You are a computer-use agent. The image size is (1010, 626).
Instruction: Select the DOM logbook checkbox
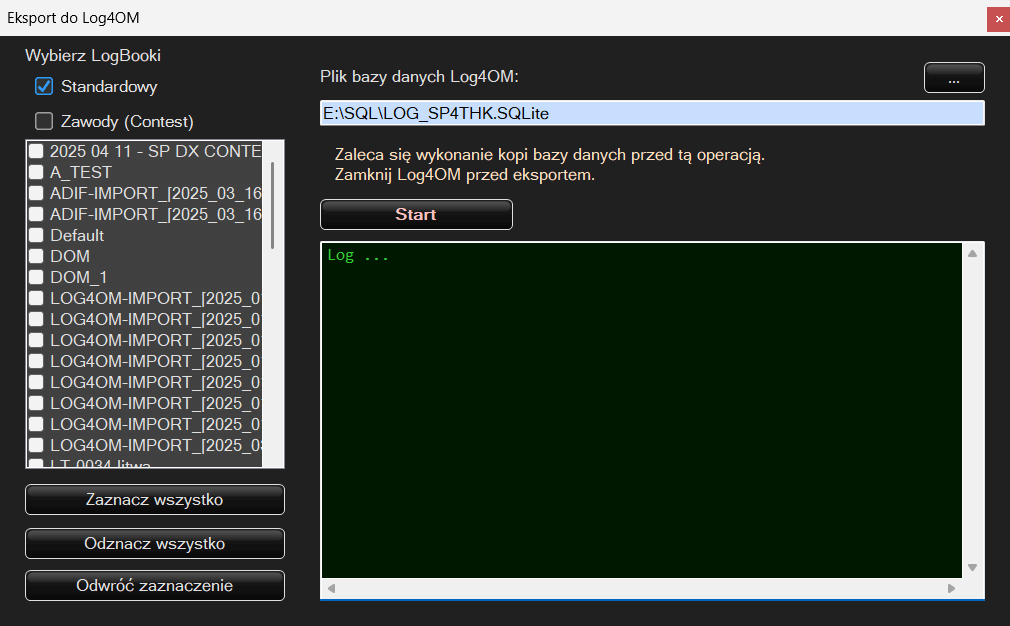[x=36, y=256]
